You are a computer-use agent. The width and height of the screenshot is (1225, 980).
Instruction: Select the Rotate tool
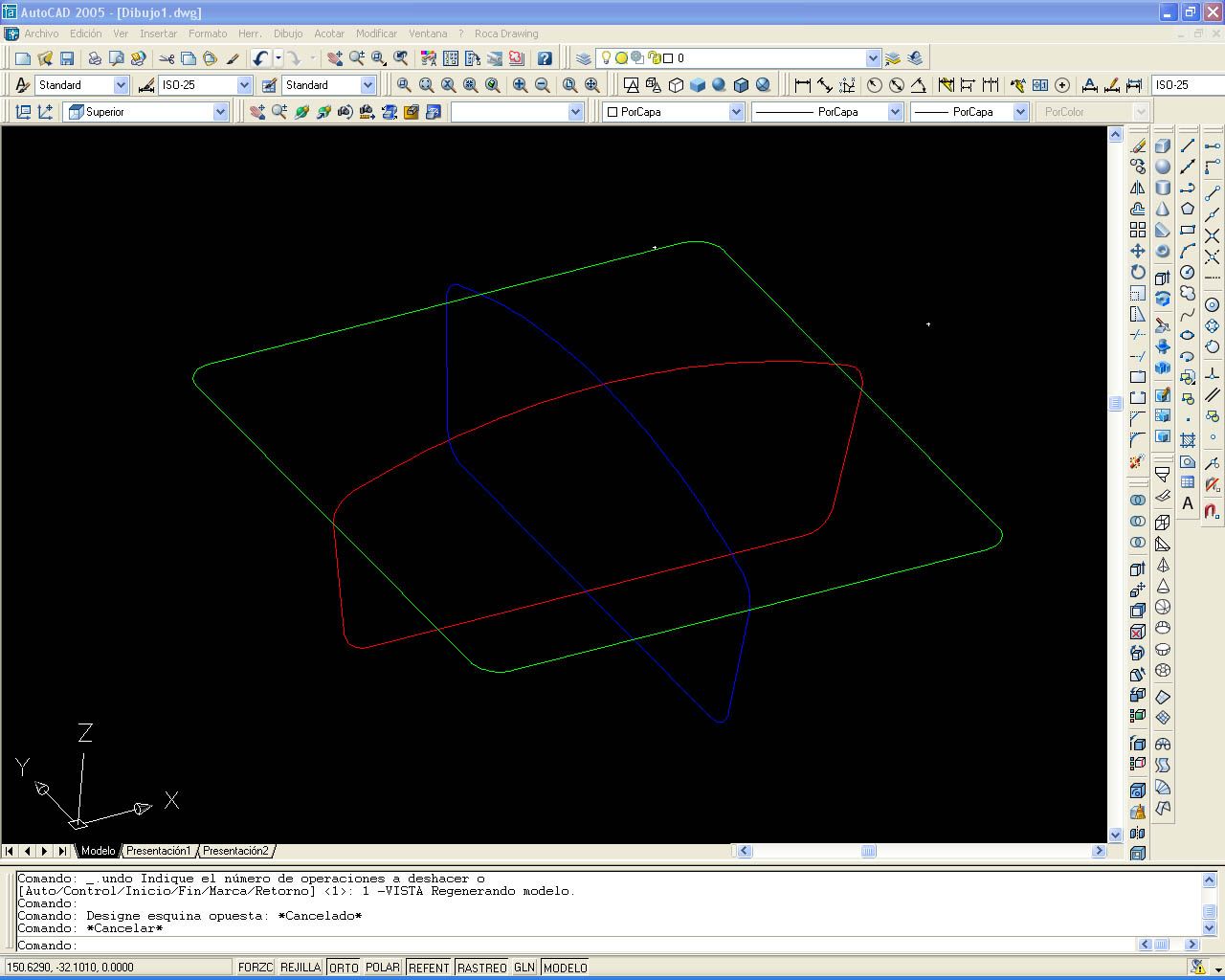[1138, 272]
